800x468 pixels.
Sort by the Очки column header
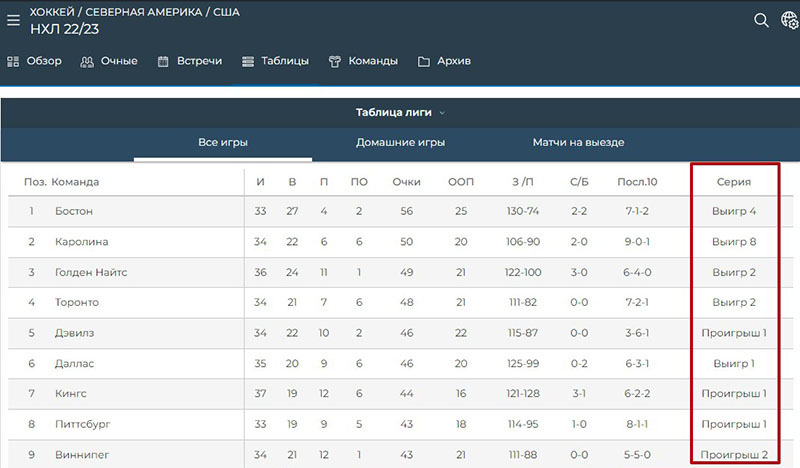pos(406,182)
